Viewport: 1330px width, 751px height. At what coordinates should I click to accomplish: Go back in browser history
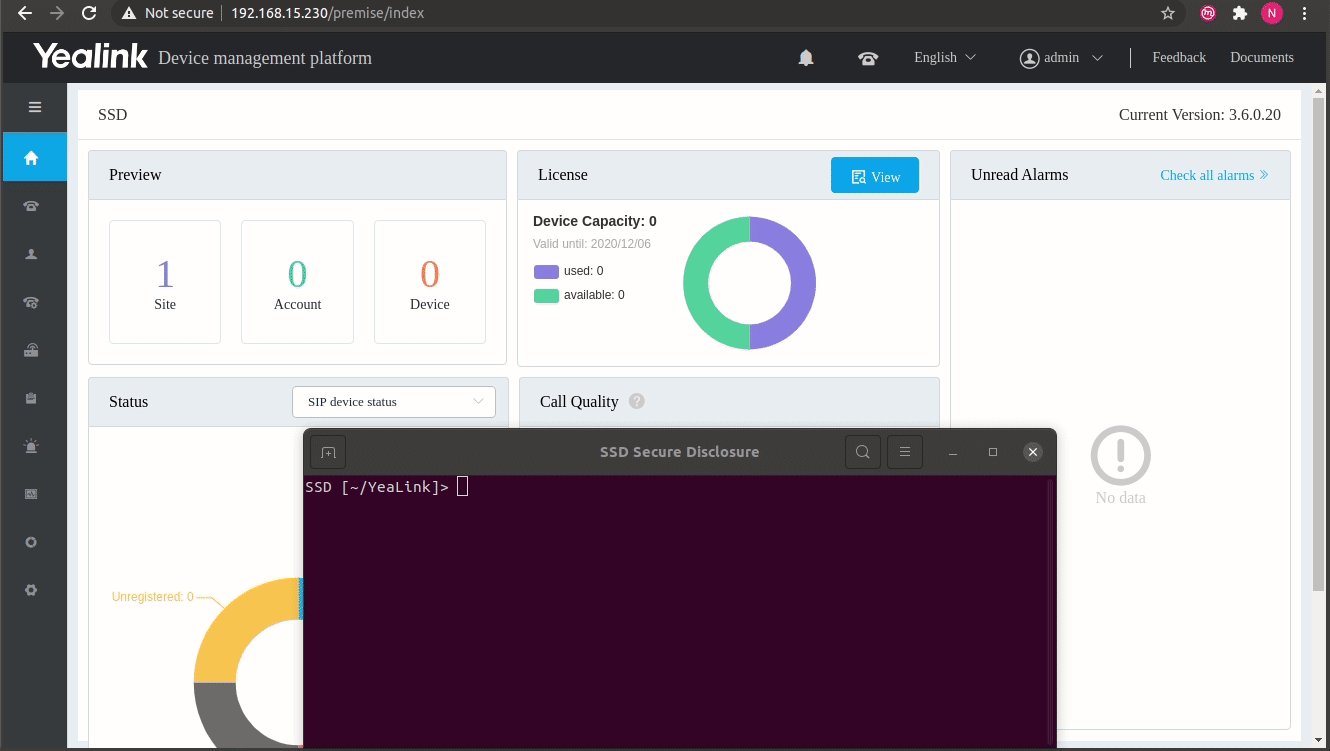25,13
